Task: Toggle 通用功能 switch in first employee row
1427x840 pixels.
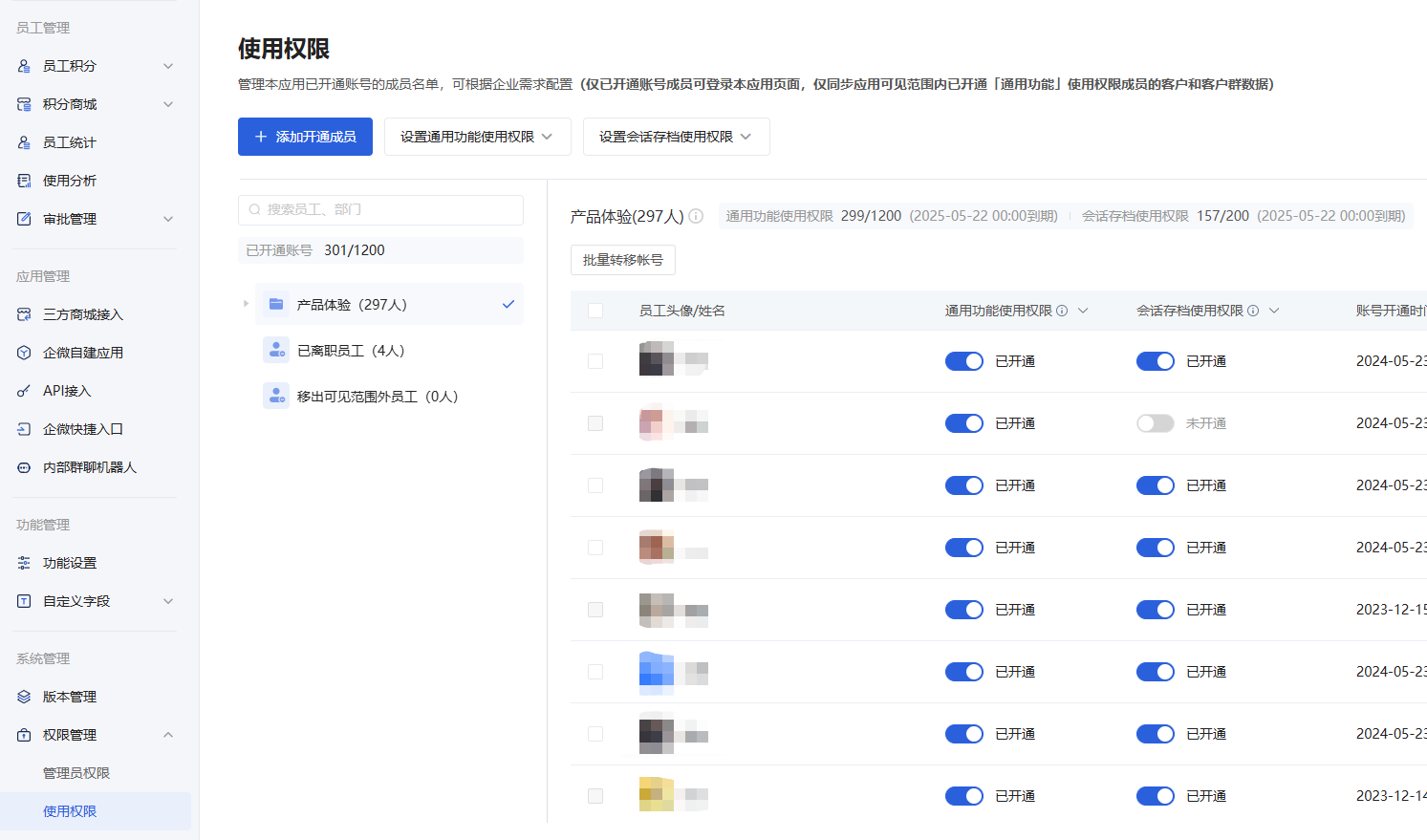Action: point(964,361)
